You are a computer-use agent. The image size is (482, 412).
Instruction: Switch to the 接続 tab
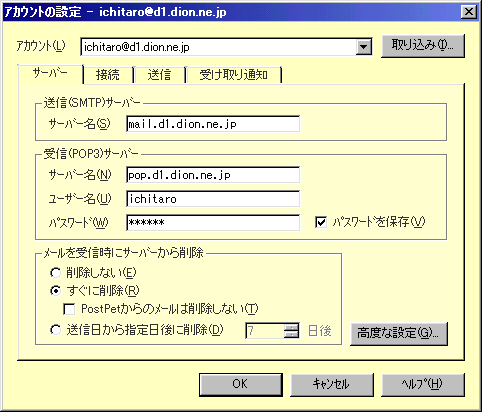coord(108,75)
